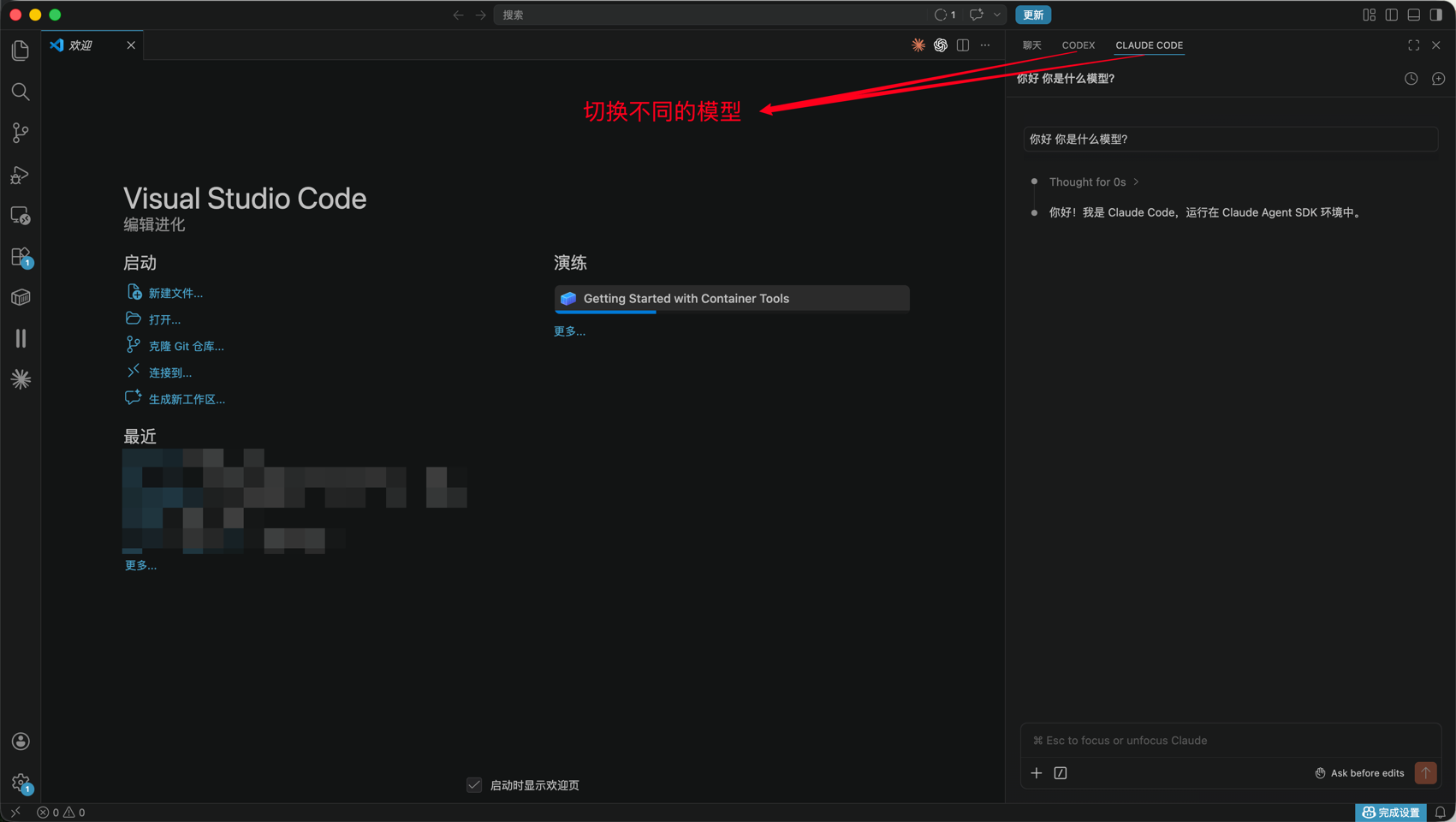Click the 你好 你是什么模型? user message box

[x=1231, y=140]
